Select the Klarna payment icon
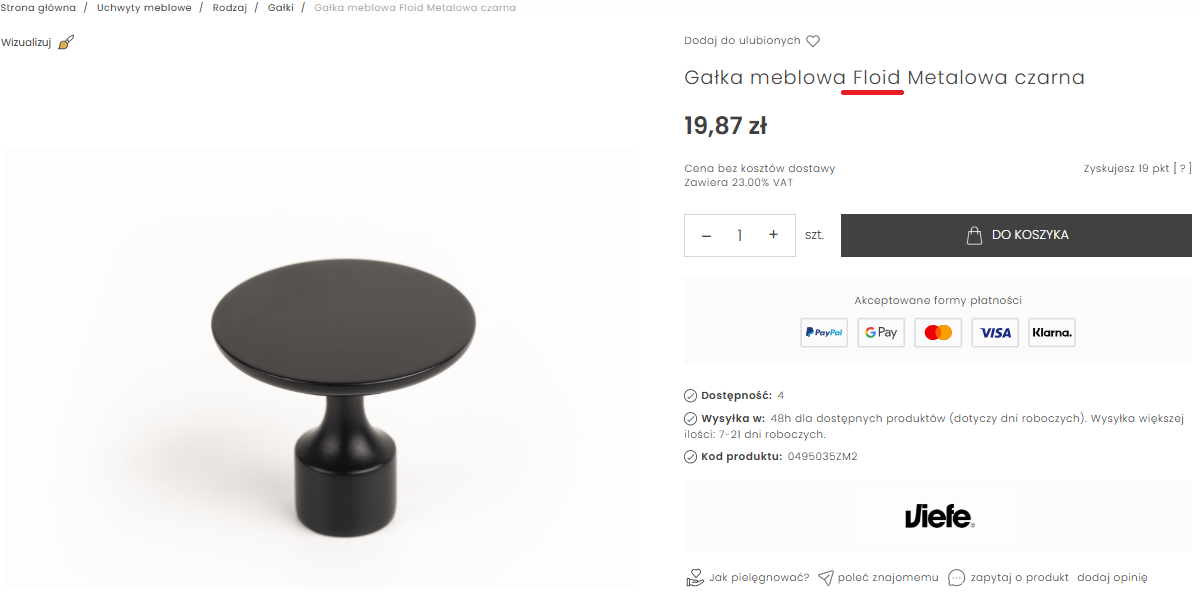 tap(1052, 333)
